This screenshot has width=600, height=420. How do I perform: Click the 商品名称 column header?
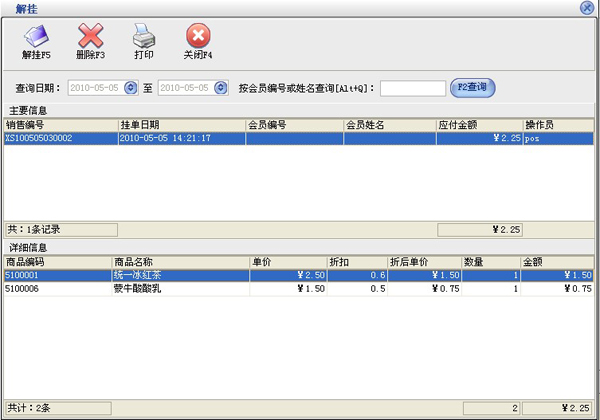180,262
